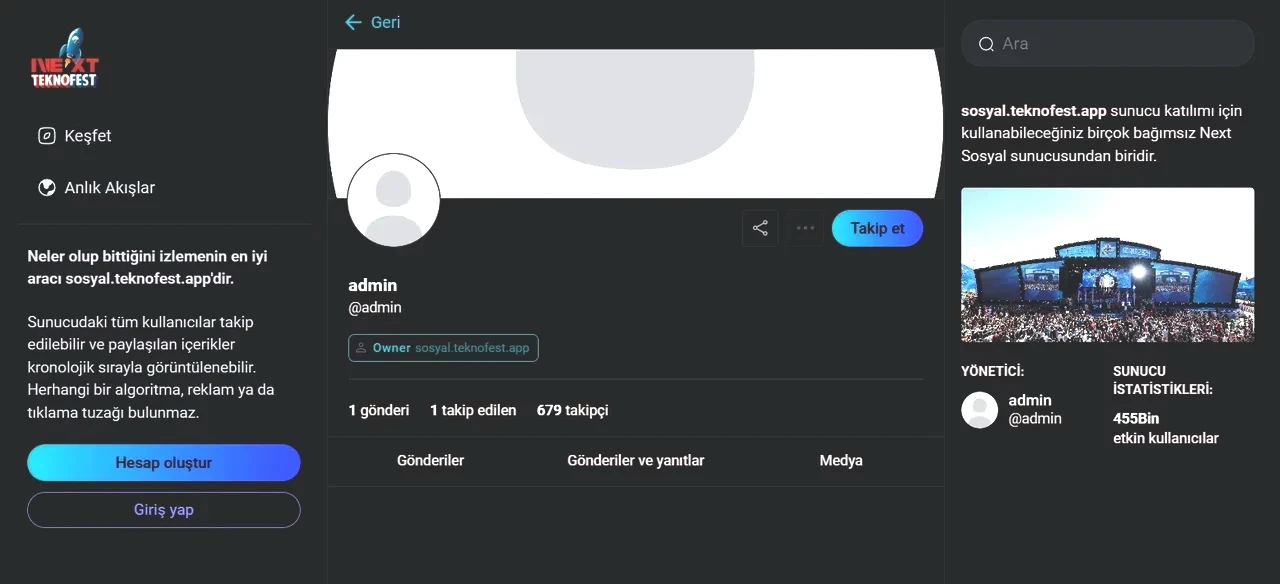This screenshot has height=584, width=1280.
Task: Switch to the Gönderiler tab
Action: pos(431,461)
